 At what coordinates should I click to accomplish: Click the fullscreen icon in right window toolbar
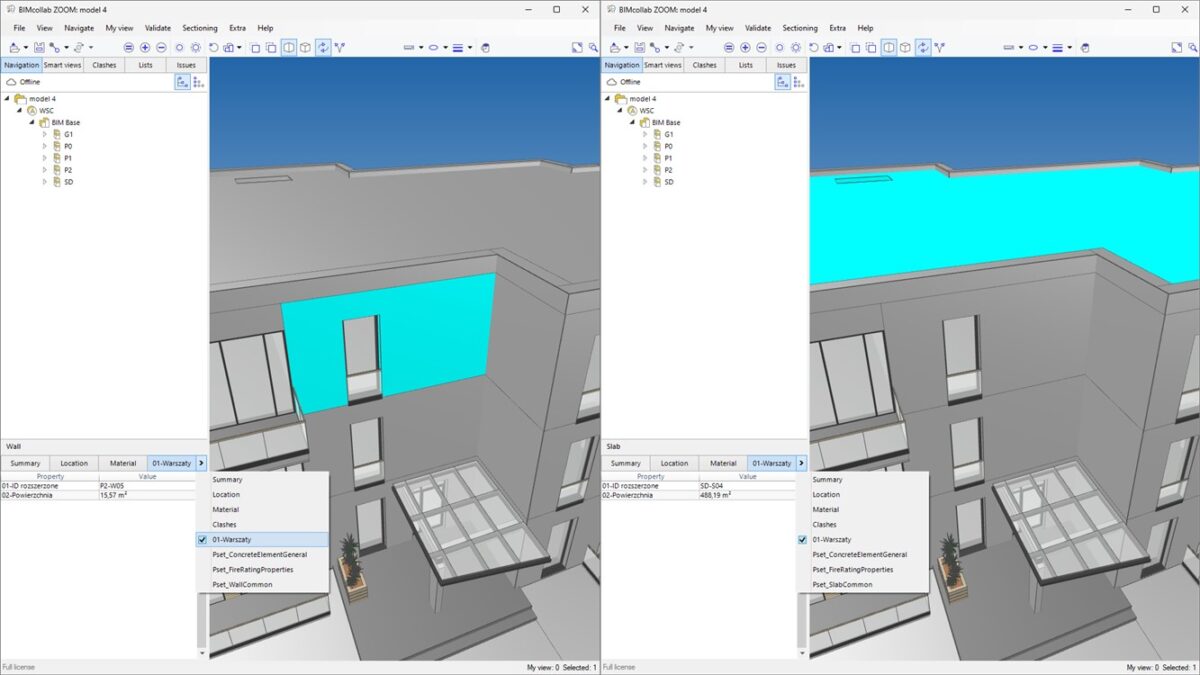point(1178,47)
